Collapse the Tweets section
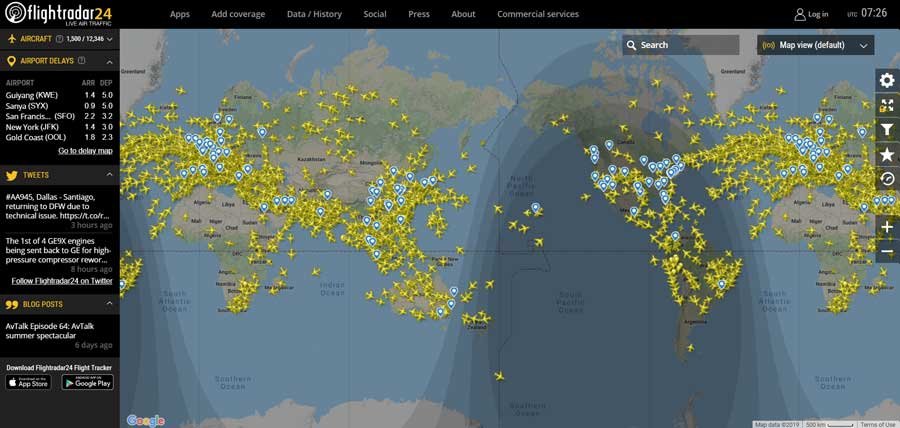900x428 pixels. tap(110, 174)
